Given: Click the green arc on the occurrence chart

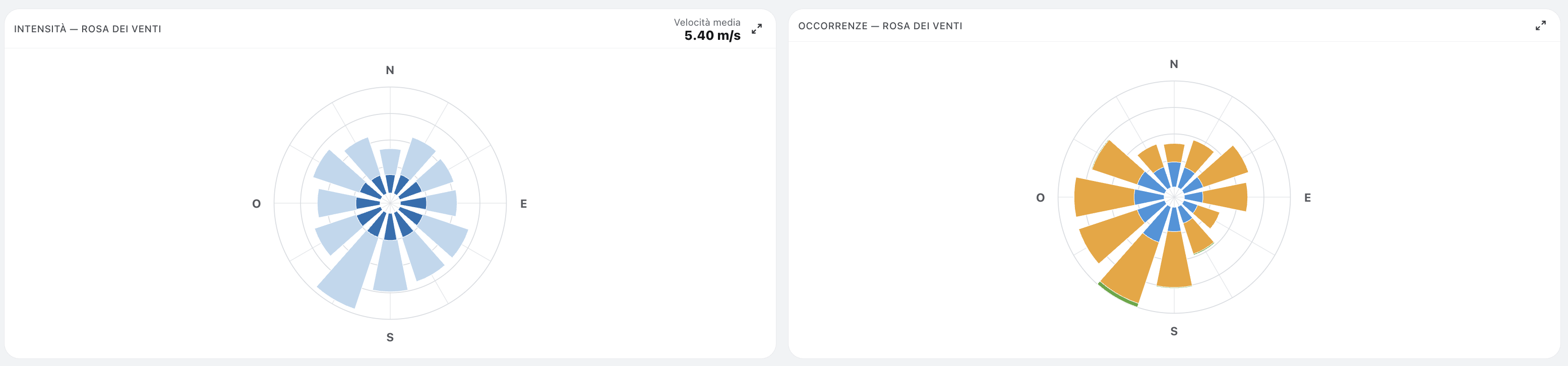Looking at the screenshot, I should pos(1117,295).
